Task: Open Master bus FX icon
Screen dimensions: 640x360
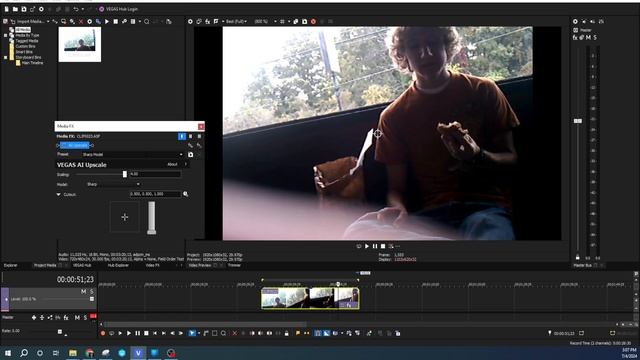Action: [x=575, y=38]
